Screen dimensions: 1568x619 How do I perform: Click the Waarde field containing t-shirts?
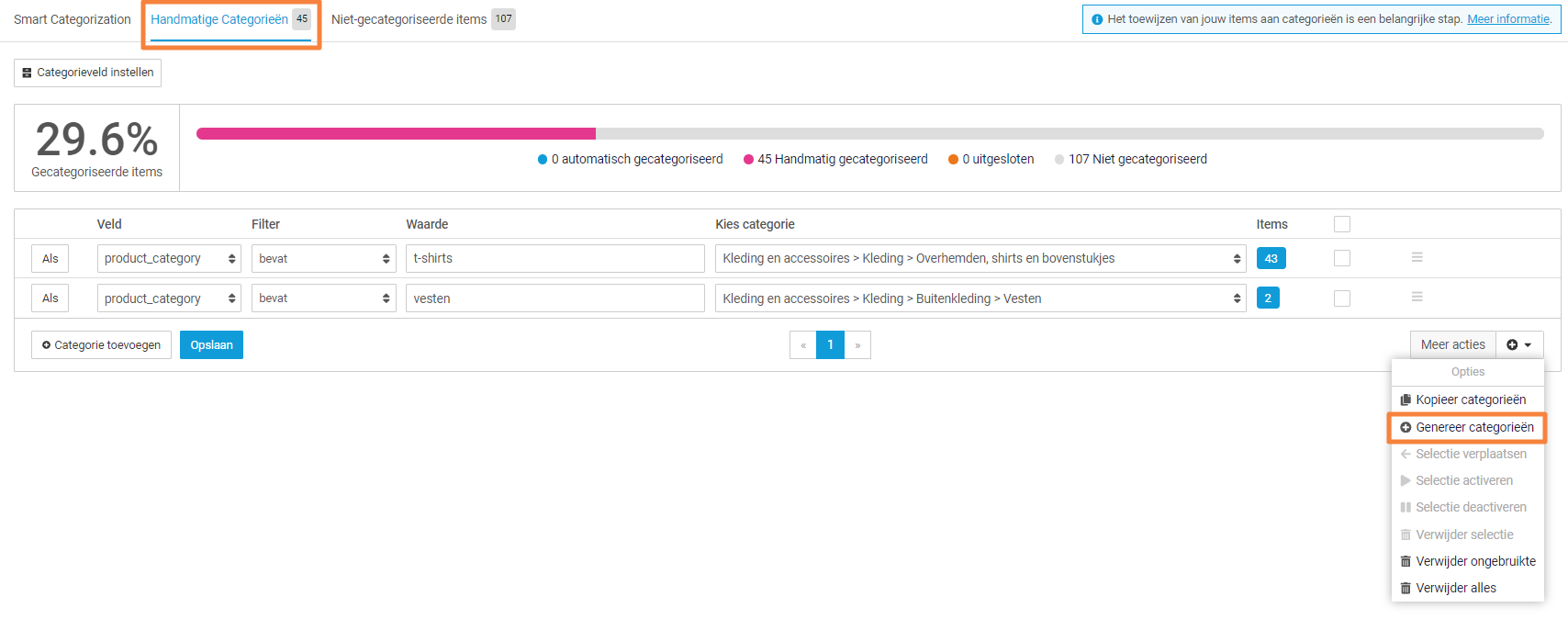coord(554,259)
